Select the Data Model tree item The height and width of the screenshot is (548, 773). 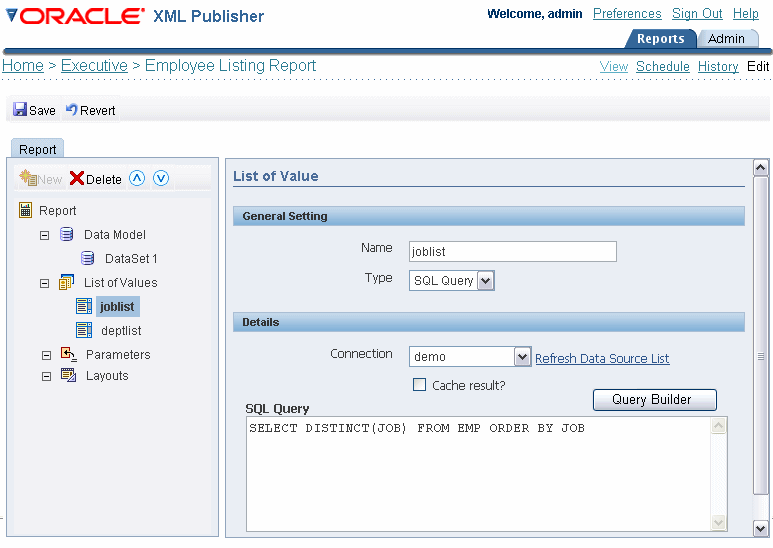pos(115,235)
